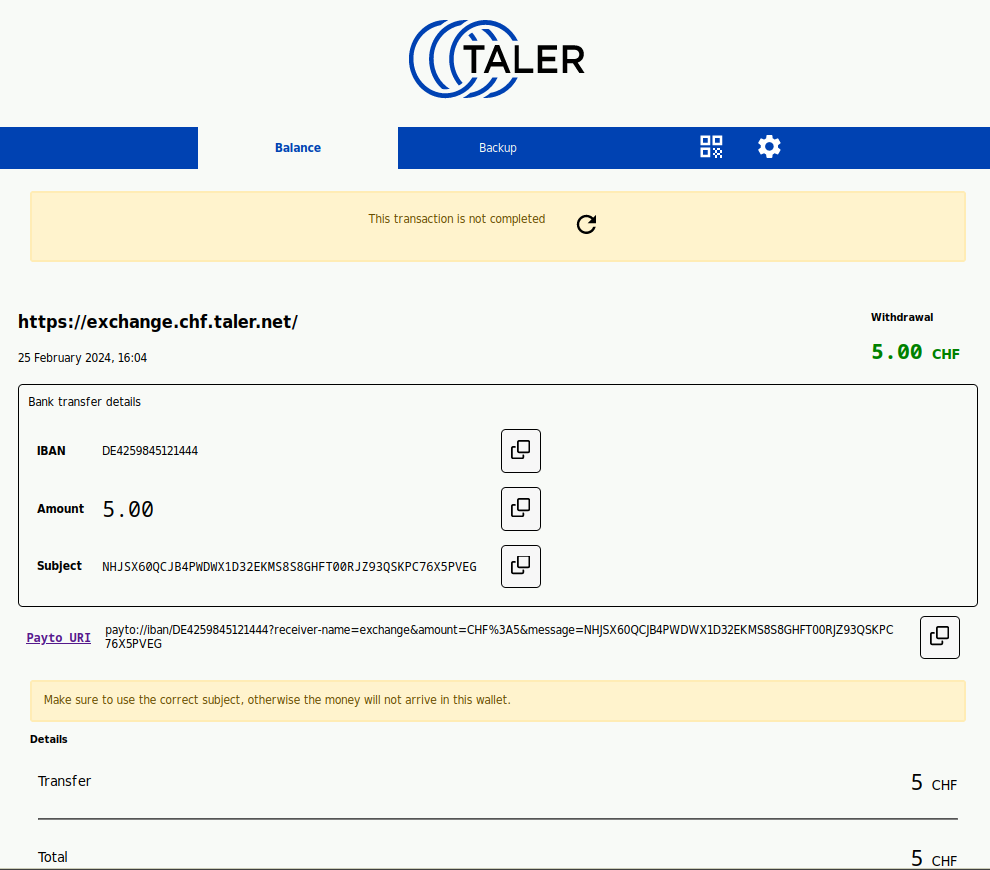
Task: Click the transaction date of 25 February
Action: pyautogui.click(x=82, y=357)
